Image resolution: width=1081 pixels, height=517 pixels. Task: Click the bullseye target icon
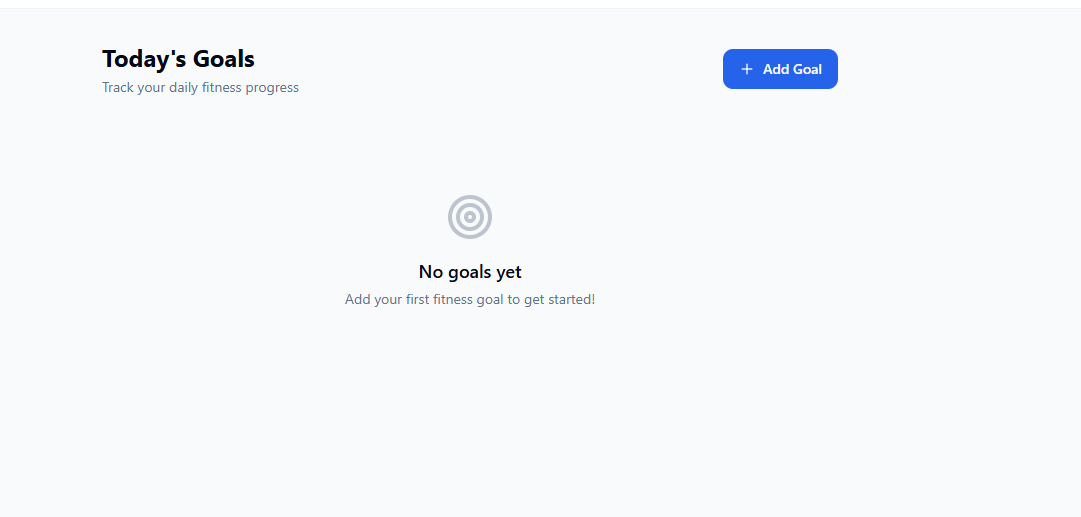pyautogui.click(x=470, y=217)
